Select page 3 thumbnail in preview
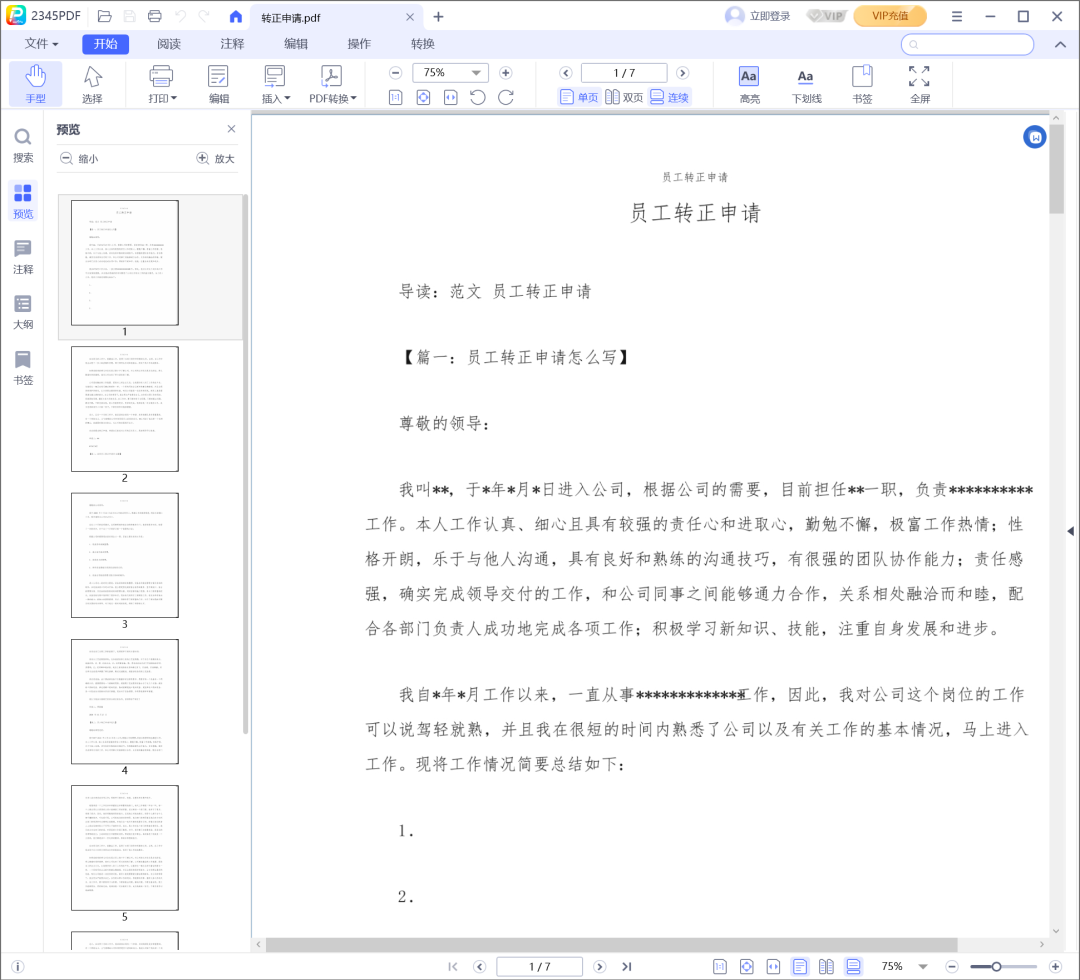This screenshot has width=1080, height=980. click(x=125, y=555)
